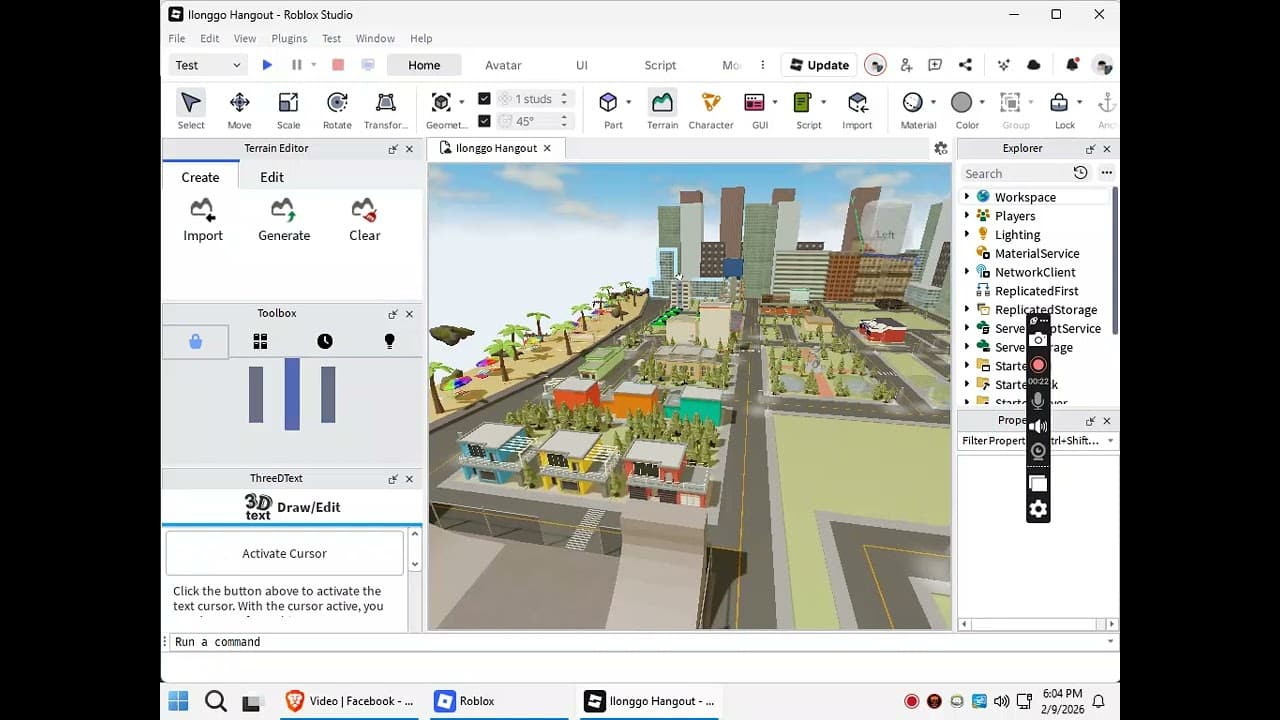Undock the ThreeDText panel
The width and height of the screenshot is (1280, 720).
pyautogui.click(x=393, y=479)
